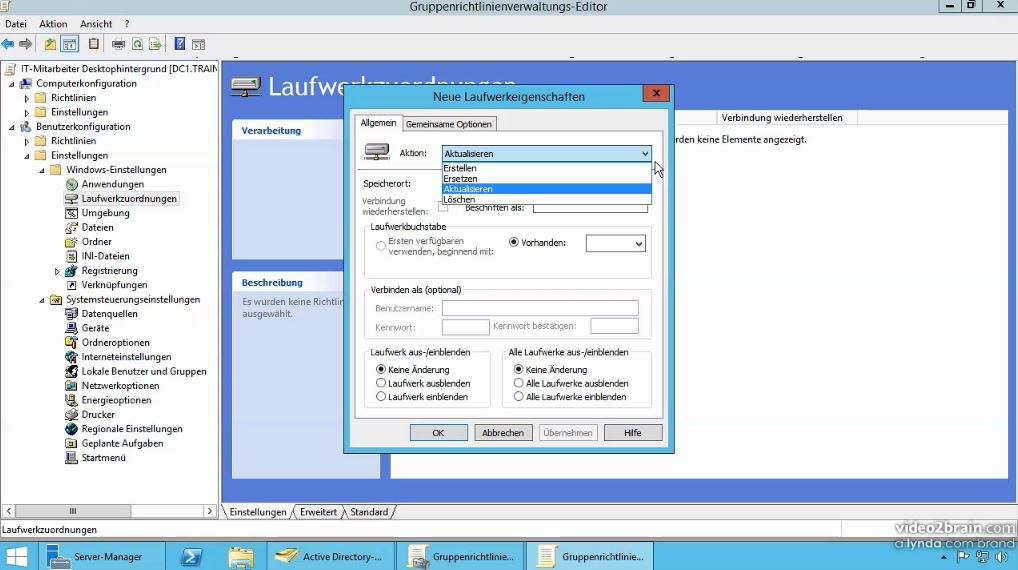Choose 'Laufwerk einblenden' radio option
1018x570 pixels.
coord(381,397)
